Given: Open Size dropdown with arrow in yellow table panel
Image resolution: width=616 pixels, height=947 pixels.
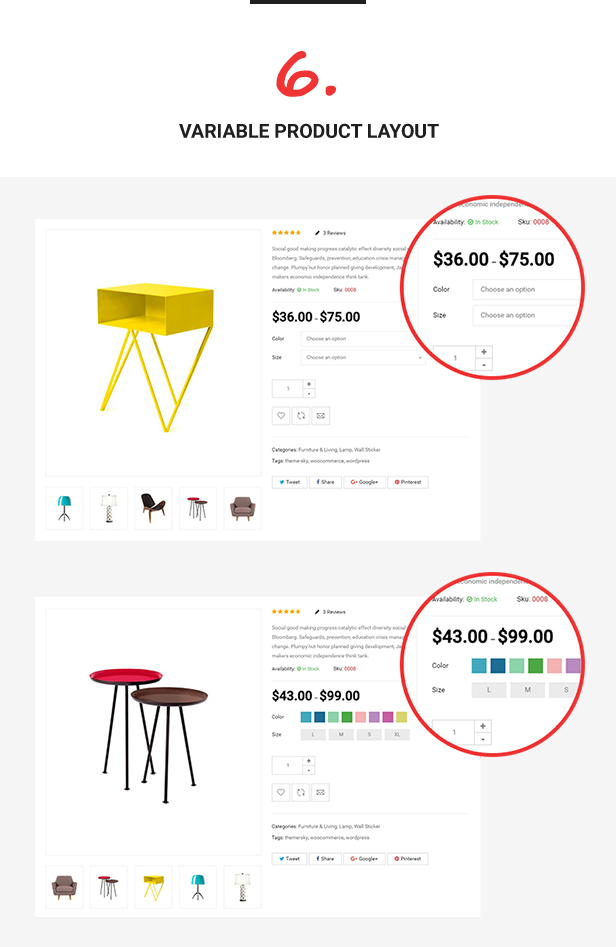Looking at the screenshot, I should click(363, 358).
